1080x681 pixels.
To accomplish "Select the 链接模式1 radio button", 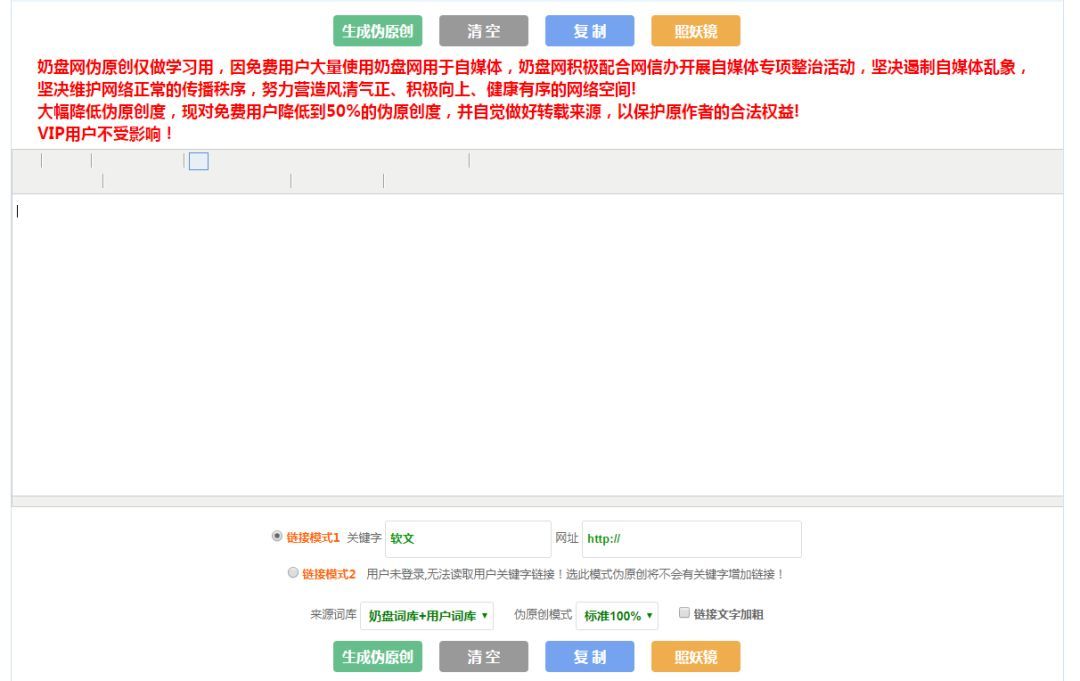I will pos(277,536).
